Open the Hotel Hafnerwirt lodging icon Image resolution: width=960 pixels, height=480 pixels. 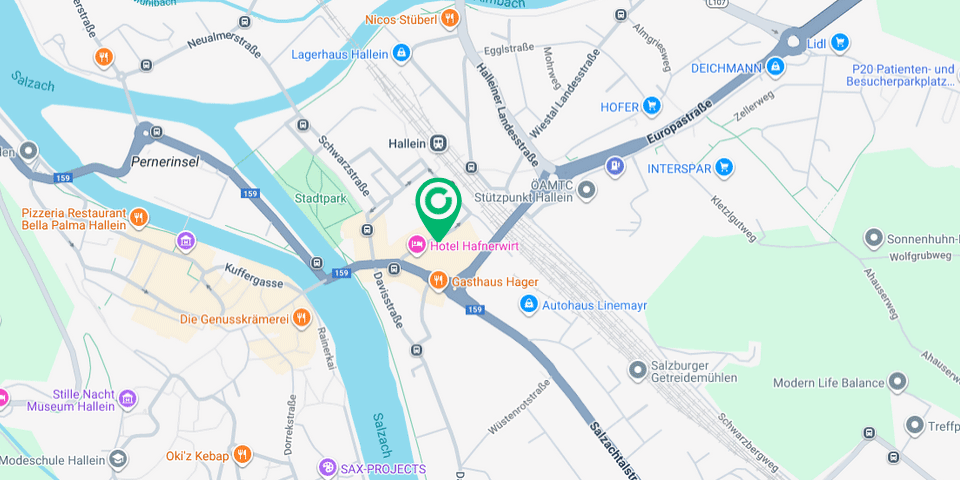click(x=417, y=246)
